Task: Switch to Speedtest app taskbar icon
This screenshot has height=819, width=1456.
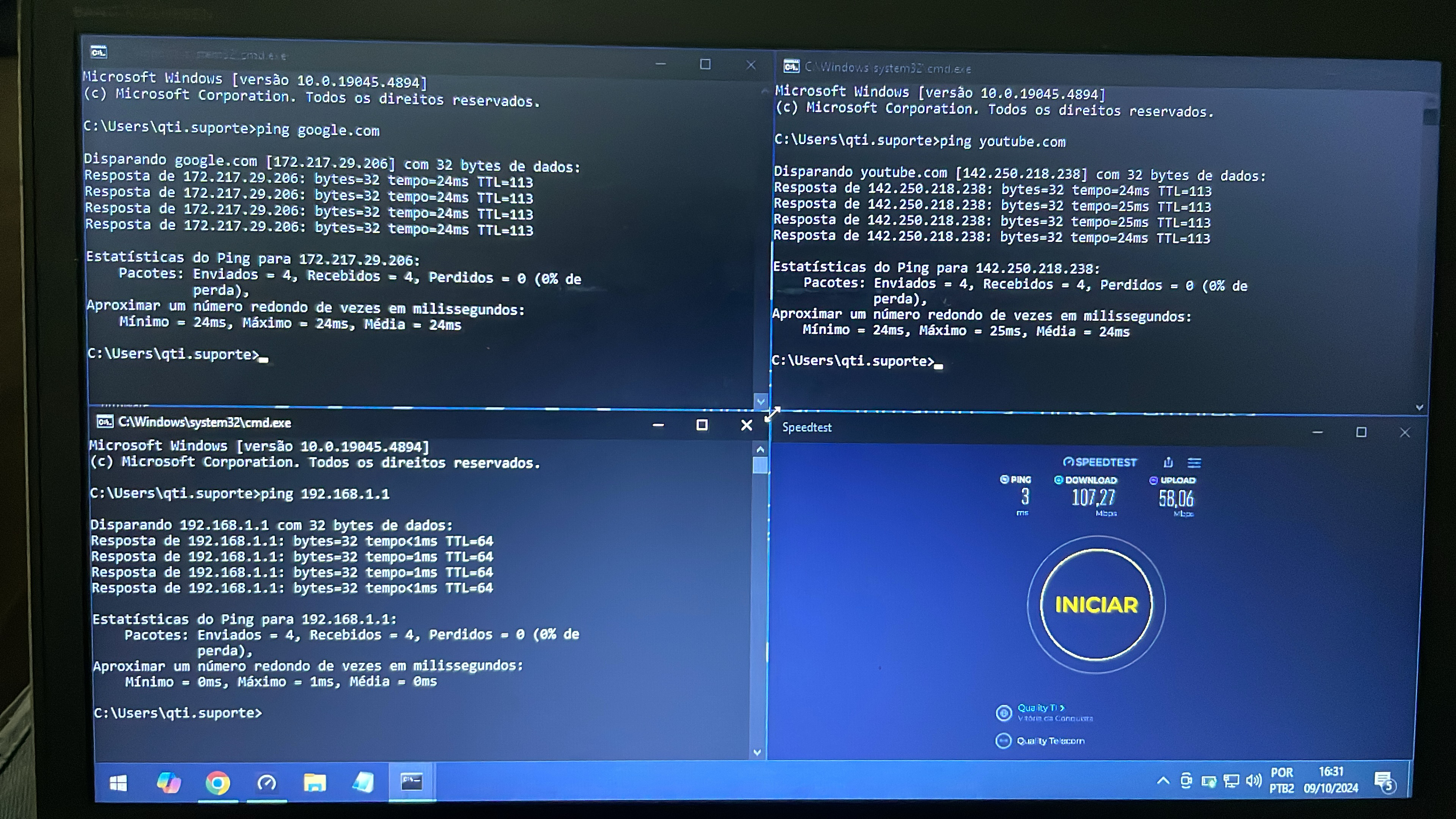Action: (267, 783)
